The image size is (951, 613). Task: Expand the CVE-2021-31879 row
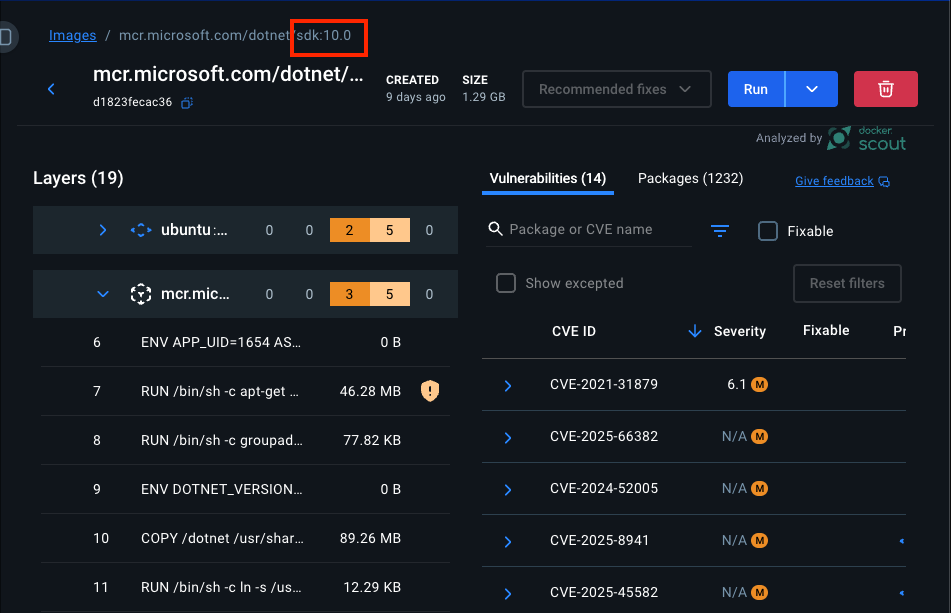pos(508,385)
